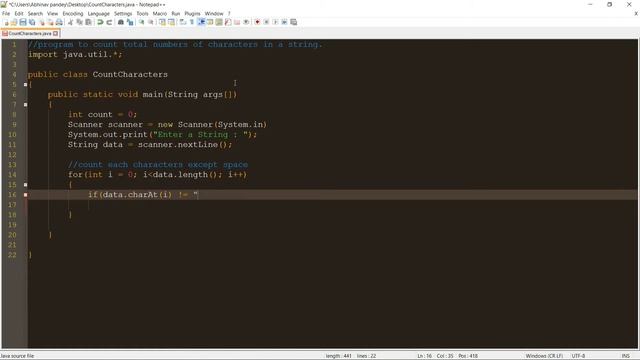Click the macro Playback icon
The image size is (640, 360).
(x=275, y=22)
